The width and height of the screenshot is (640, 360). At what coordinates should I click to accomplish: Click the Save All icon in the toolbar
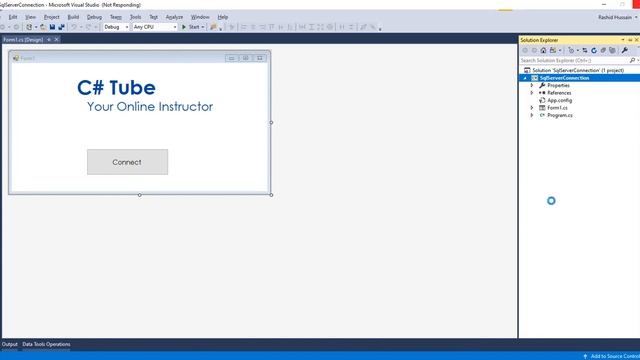(x=61, y=27)
